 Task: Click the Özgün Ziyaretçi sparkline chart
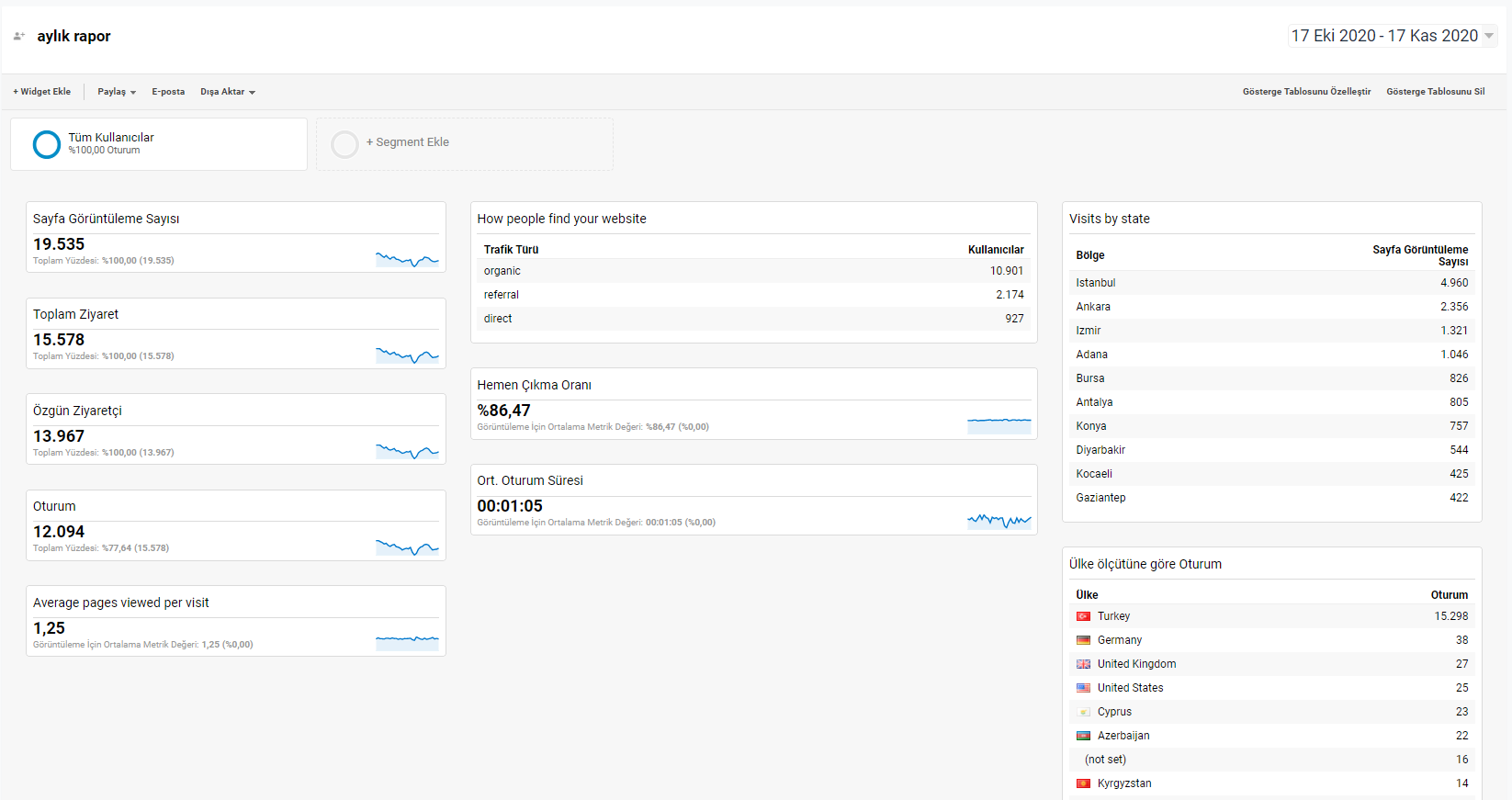[x=407, y=450]
